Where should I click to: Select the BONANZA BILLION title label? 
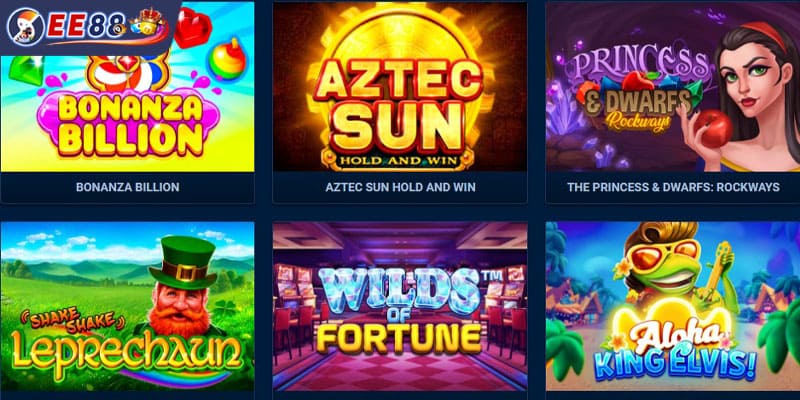[x=128, y=187]
